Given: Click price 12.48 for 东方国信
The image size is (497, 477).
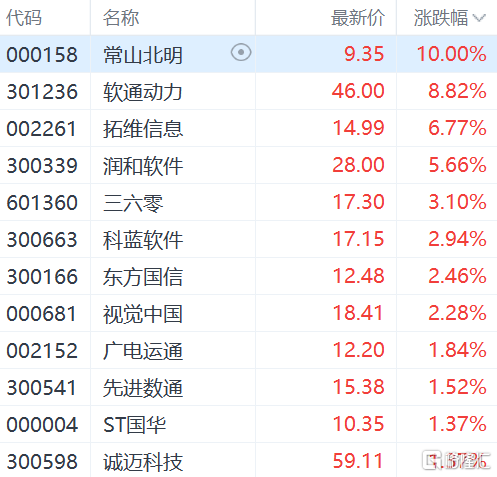Looking at the screenshot, I should point(359,276).
